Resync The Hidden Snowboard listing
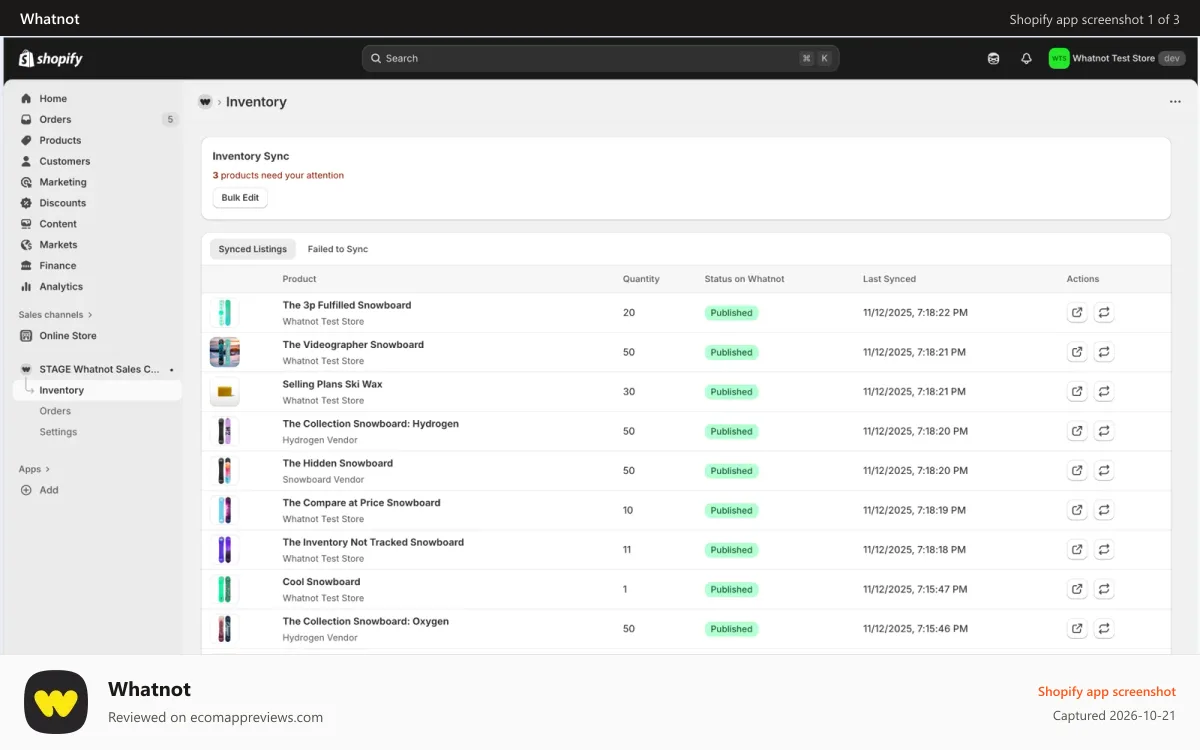 pyautogui.click(x=1104, y=471)
